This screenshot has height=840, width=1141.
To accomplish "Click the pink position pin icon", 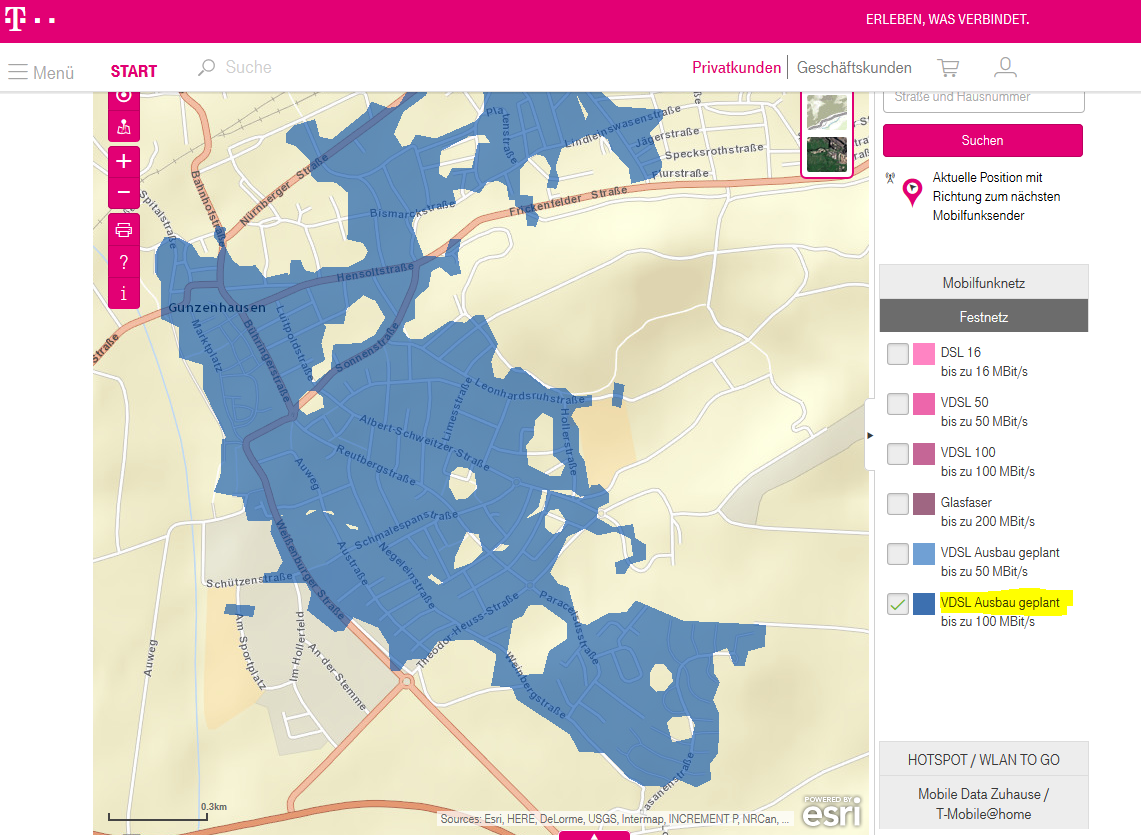I will point(912,192).
